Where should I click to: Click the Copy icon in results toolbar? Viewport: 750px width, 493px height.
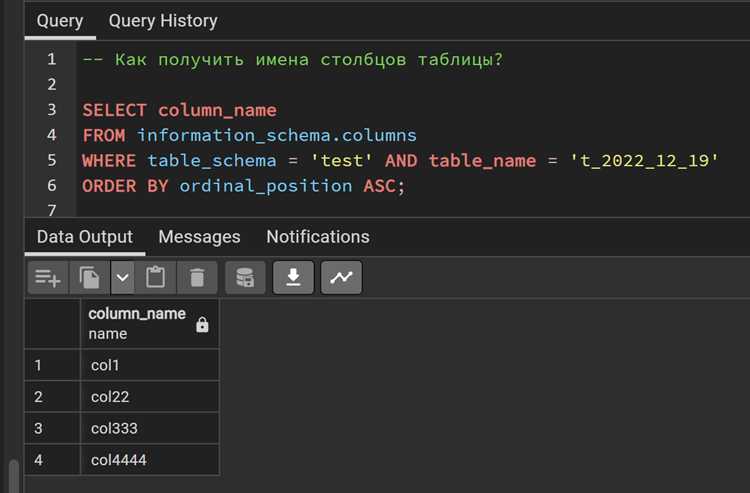pyautogui.click(x=89, y=277)
